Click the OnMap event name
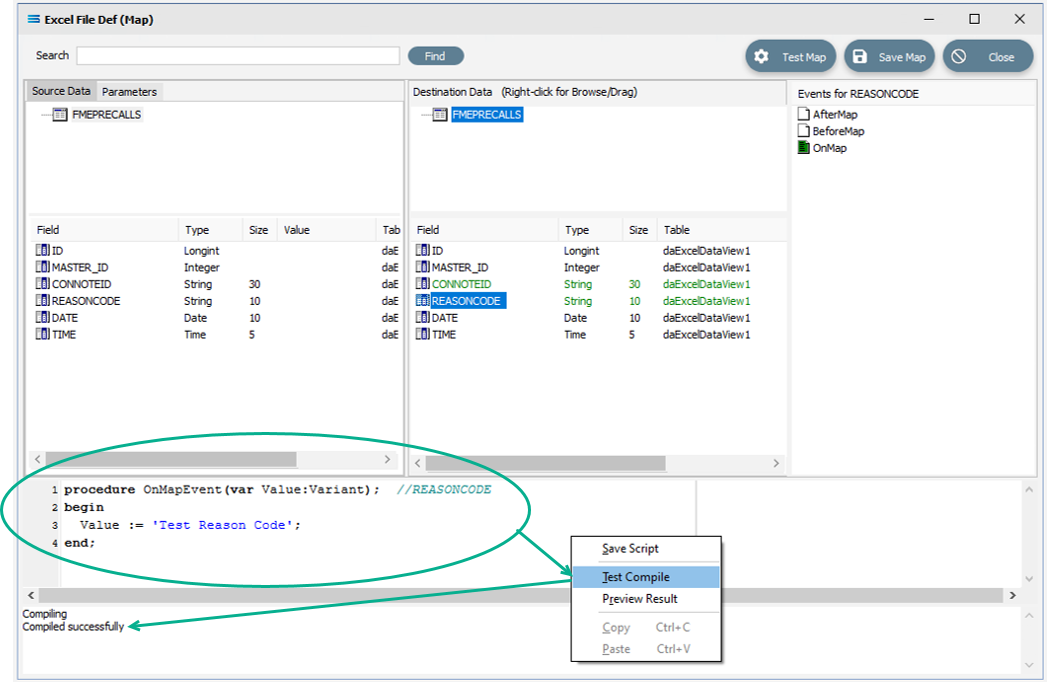 (x=829, y=148)
